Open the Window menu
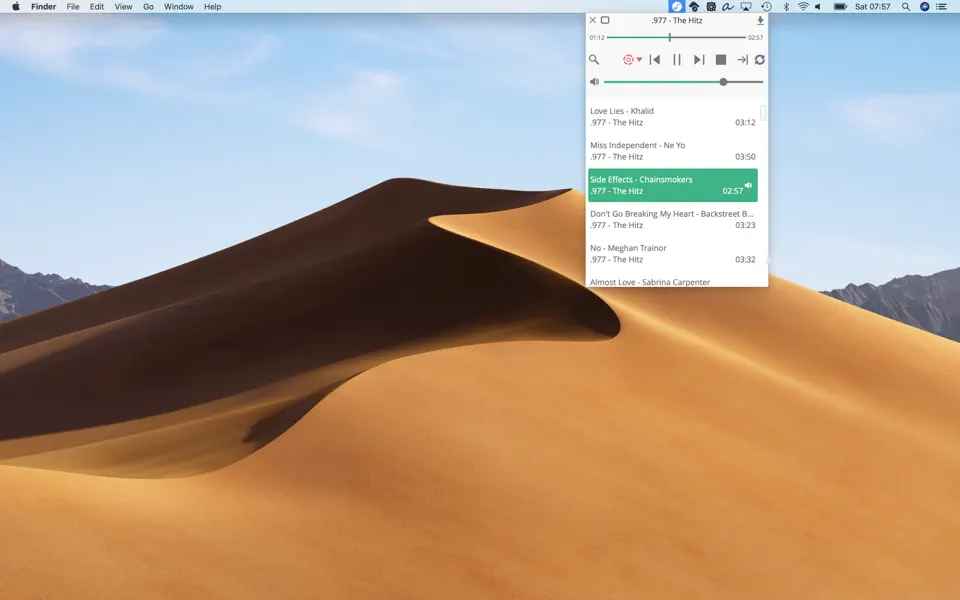The width and height of the screenshot is (960, 600). click(x=179, y=7)
